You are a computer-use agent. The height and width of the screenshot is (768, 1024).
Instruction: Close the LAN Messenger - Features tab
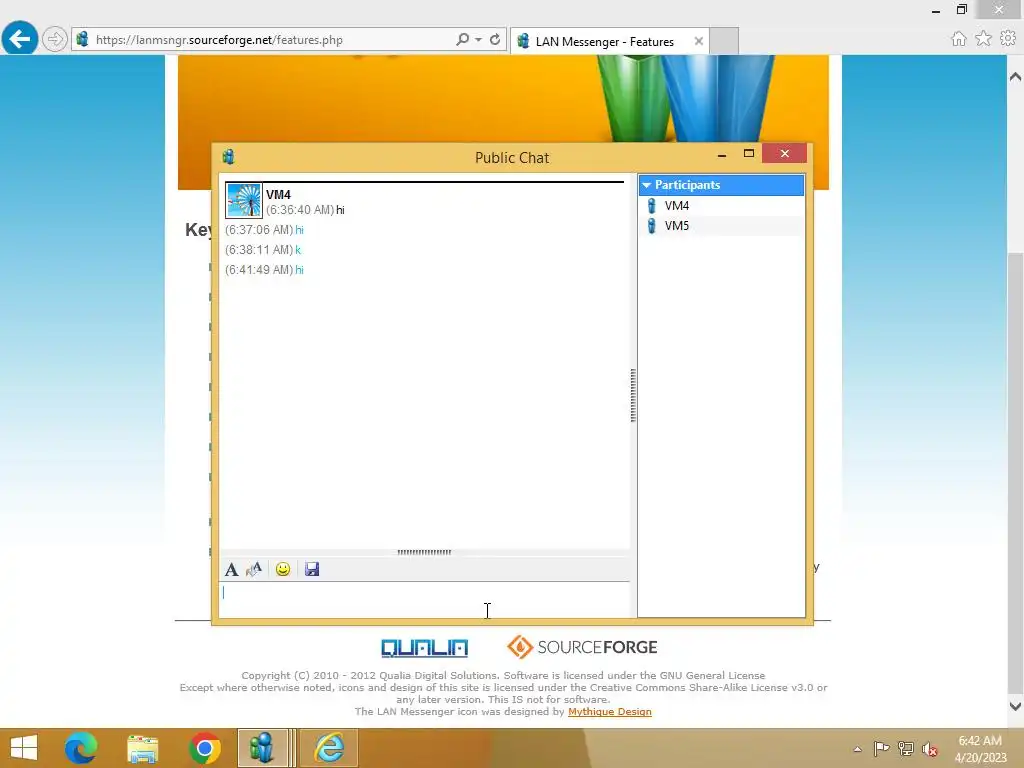pyautogui.click(x=698, y=41)
